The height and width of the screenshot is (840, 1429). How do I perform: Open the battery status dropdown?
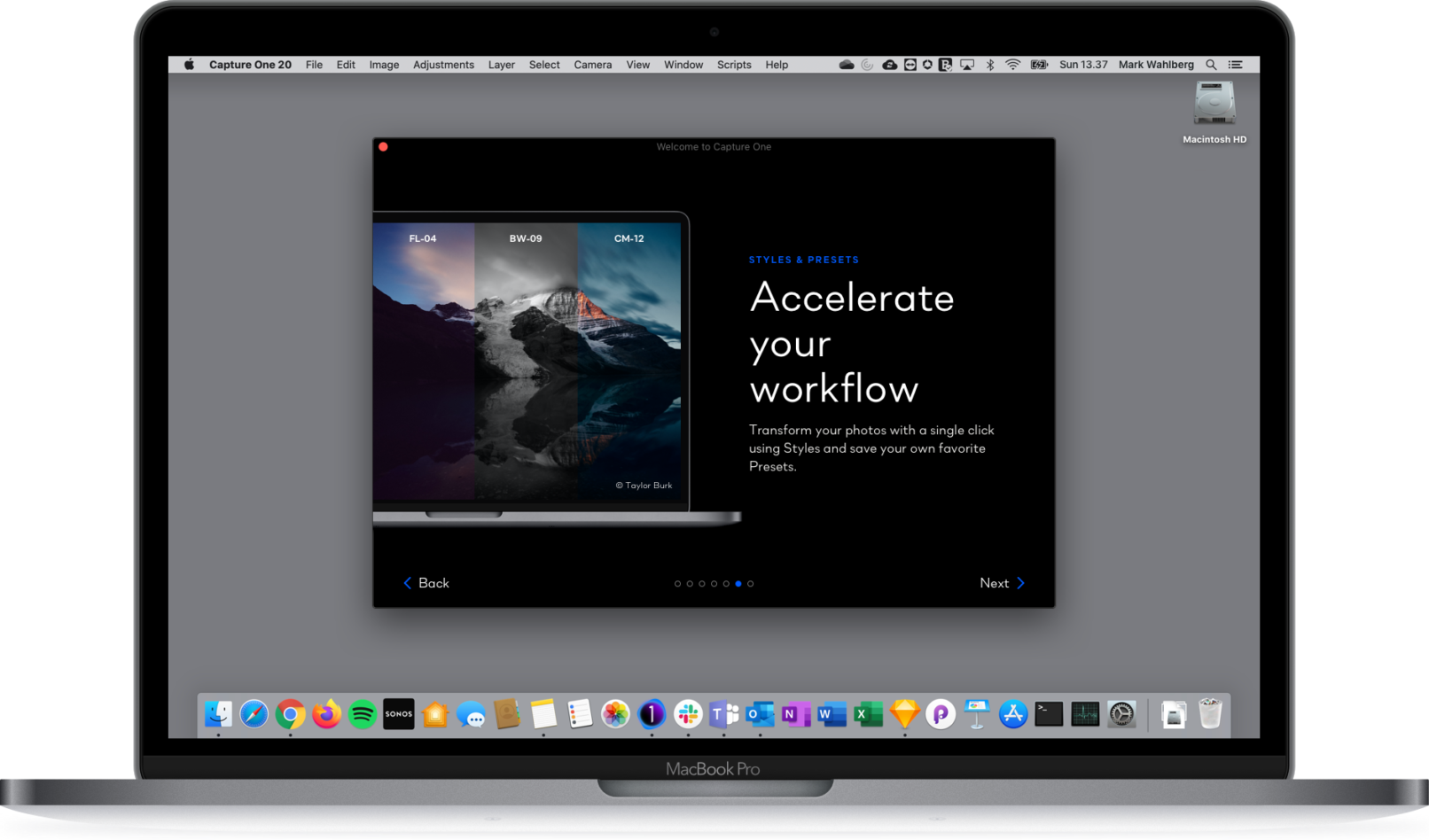1039,64
